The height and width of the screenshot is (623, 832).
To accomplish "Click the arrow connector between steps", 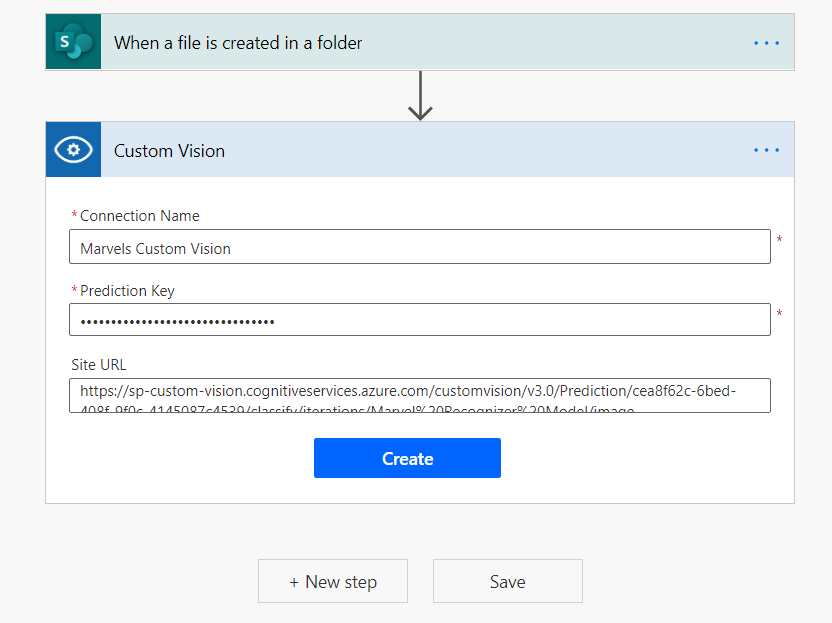I will coord(420,96).
